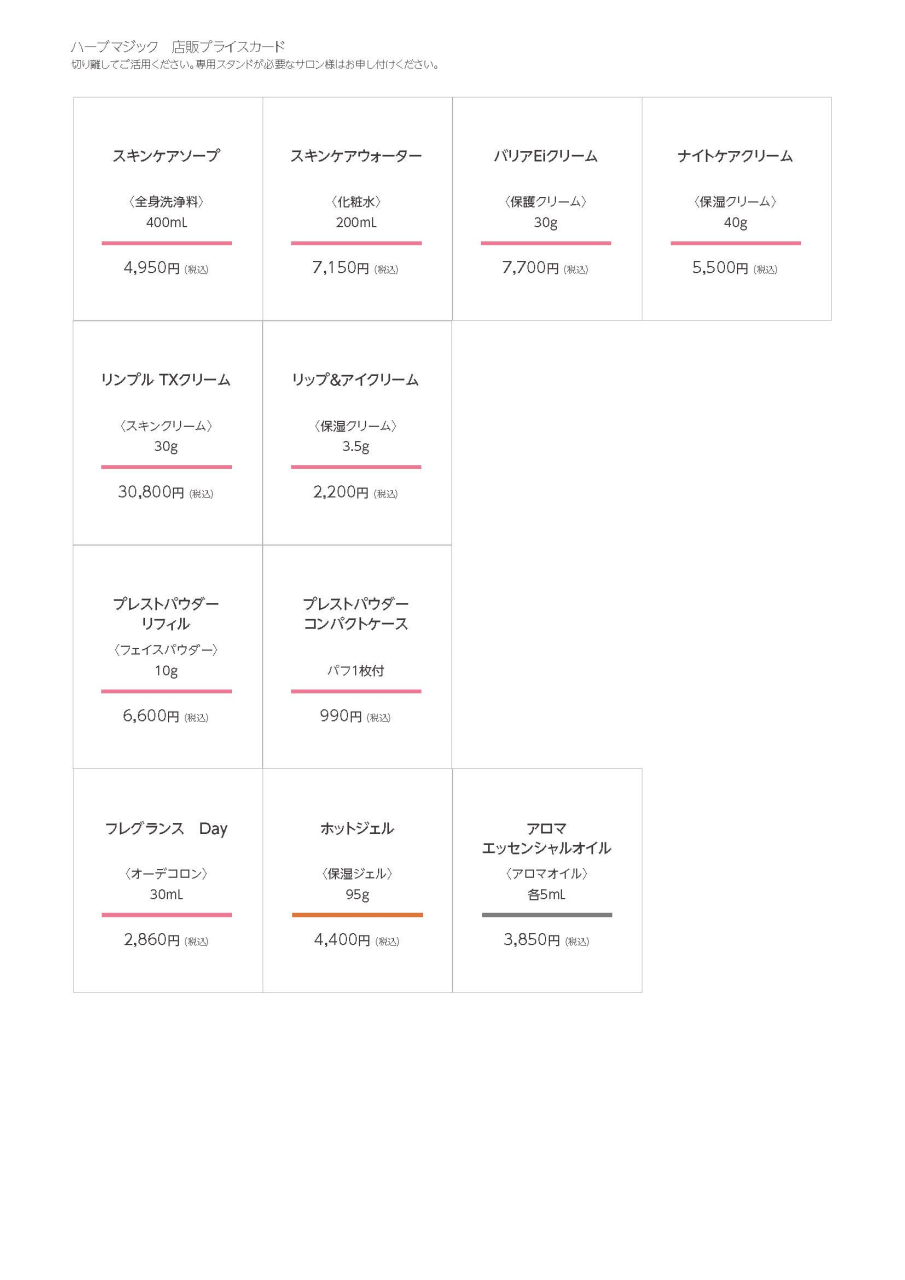Click the プレストパウダー リフィル title
Image resolution: width=905 pixels, height=1280 pixels.
[166, 614]
